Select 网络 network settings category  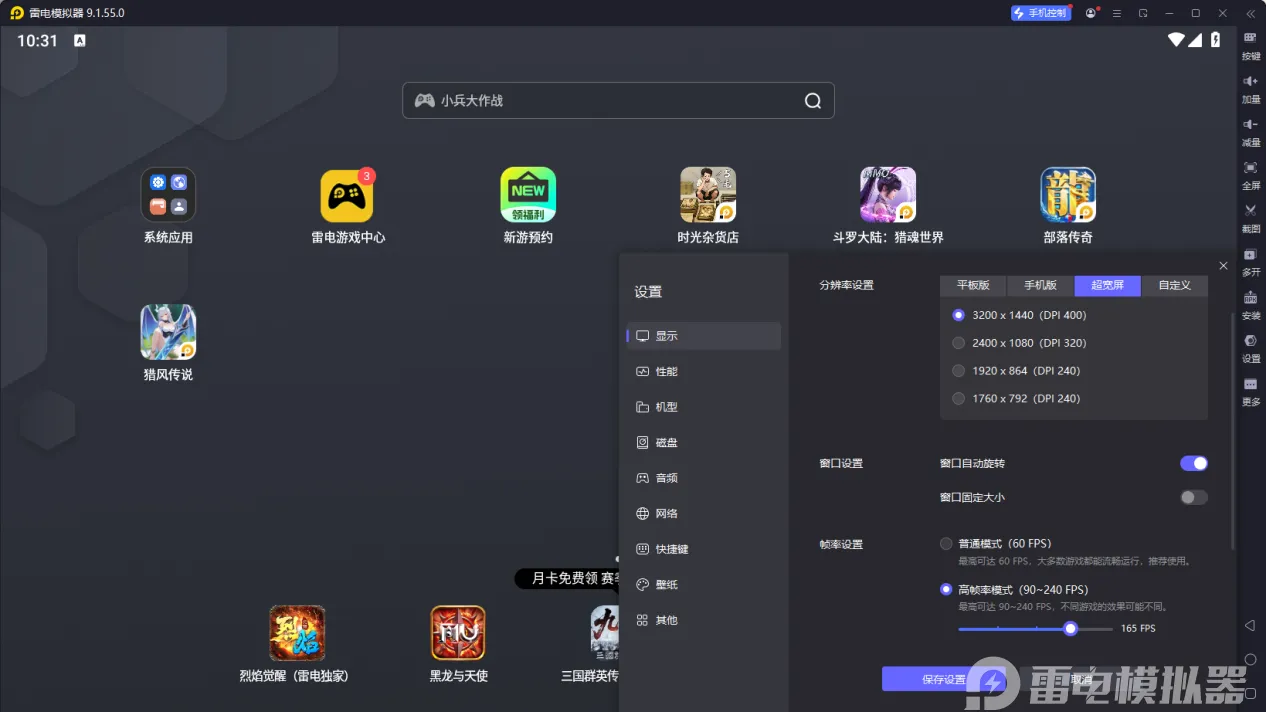pos(704,514)
